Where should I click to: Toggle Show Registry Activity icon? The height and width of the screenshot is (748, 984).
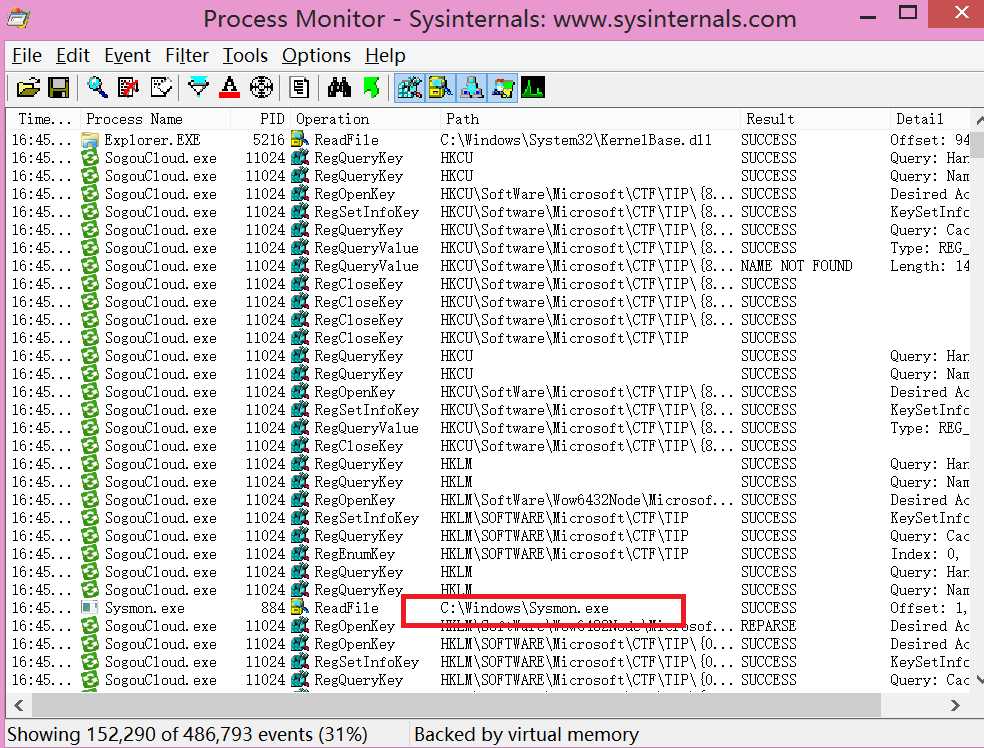coord(410,88)
